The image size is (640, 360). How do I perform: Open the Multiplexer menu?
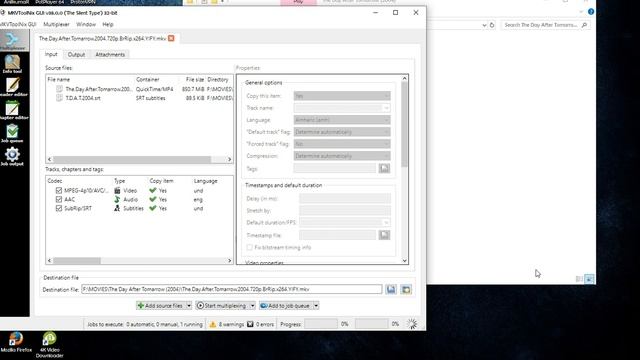56,24
